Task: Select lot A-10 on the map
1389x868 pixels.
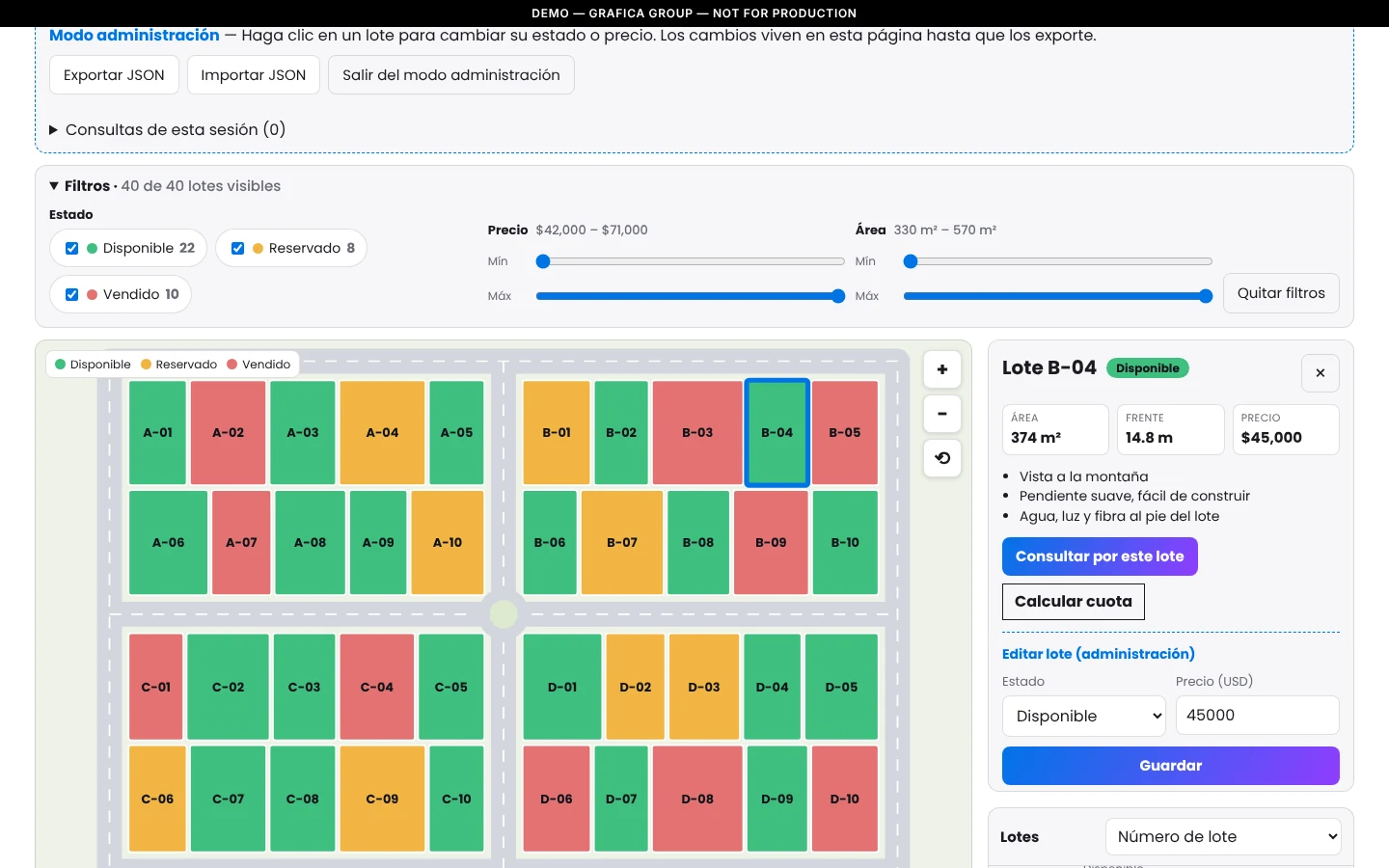Action: click(x=448, y=543)
